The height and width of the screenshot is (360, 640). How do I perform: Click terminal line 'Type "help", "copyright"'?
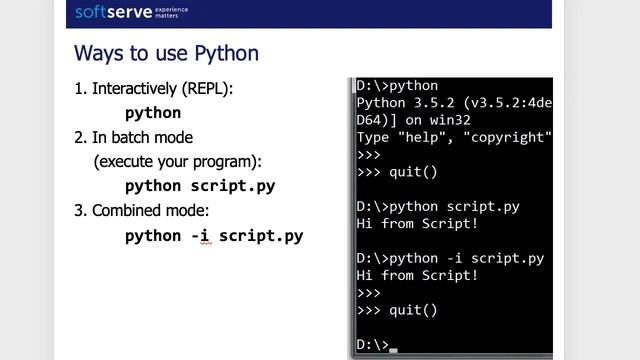pyautogui.click(x=454, y=138)
